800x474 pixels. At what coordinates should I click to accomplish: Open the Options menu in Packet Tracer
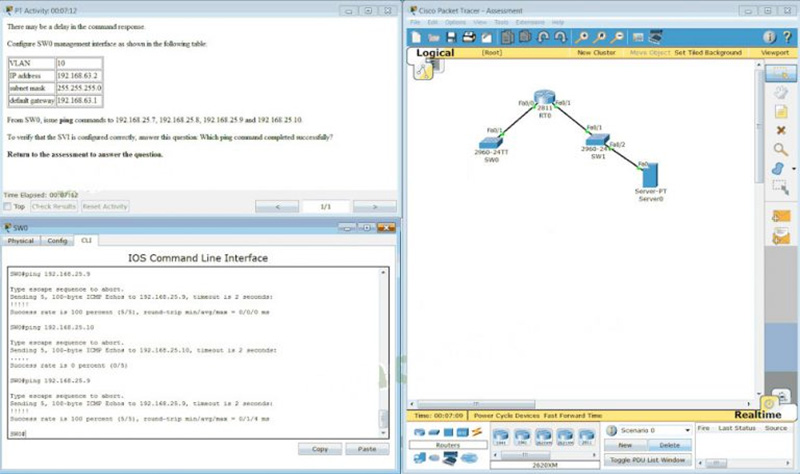455,22
